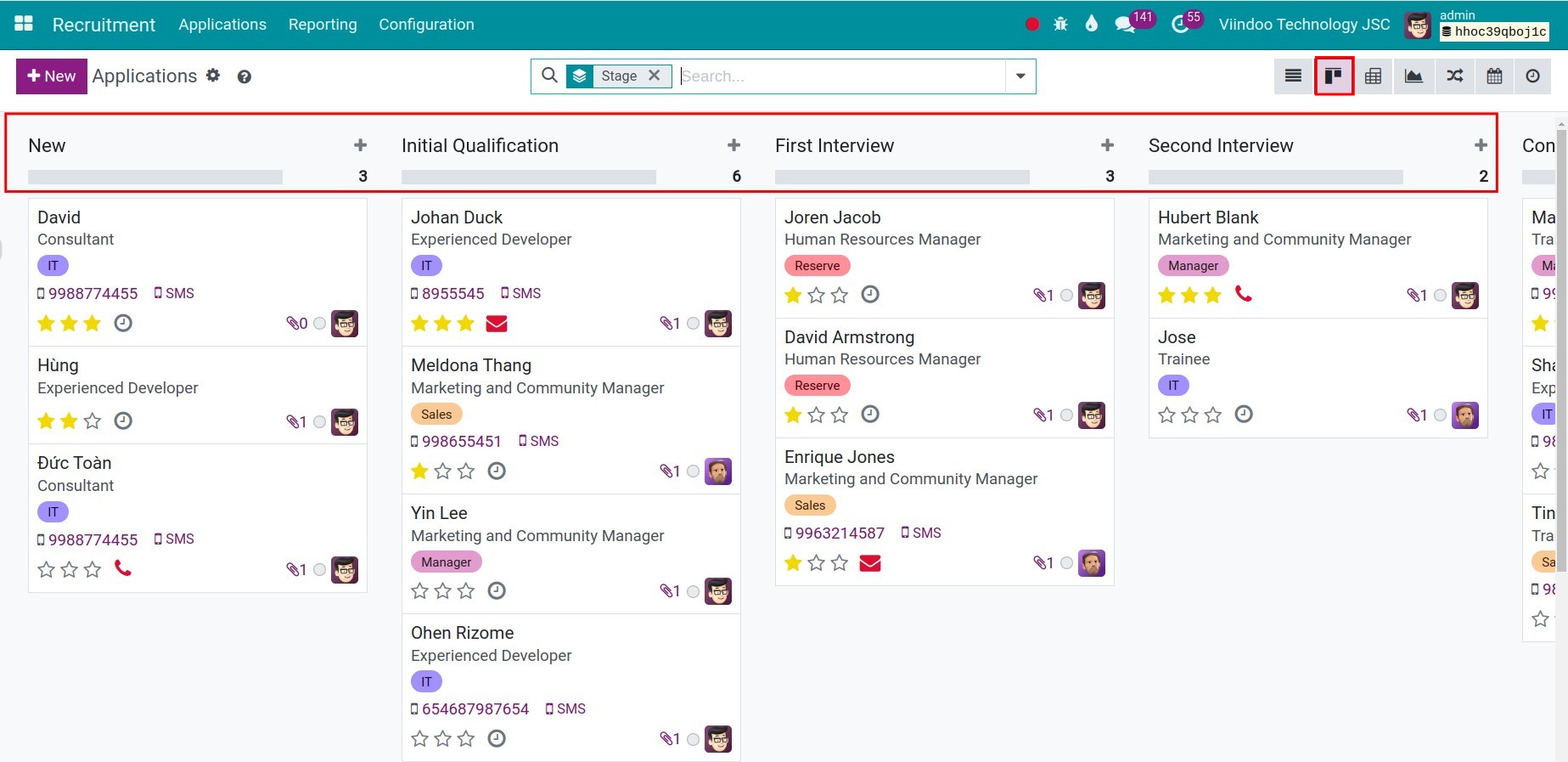Viewport: 1568px width, 762px height.
Task: Switch to list view
Action: point(1293,76)
